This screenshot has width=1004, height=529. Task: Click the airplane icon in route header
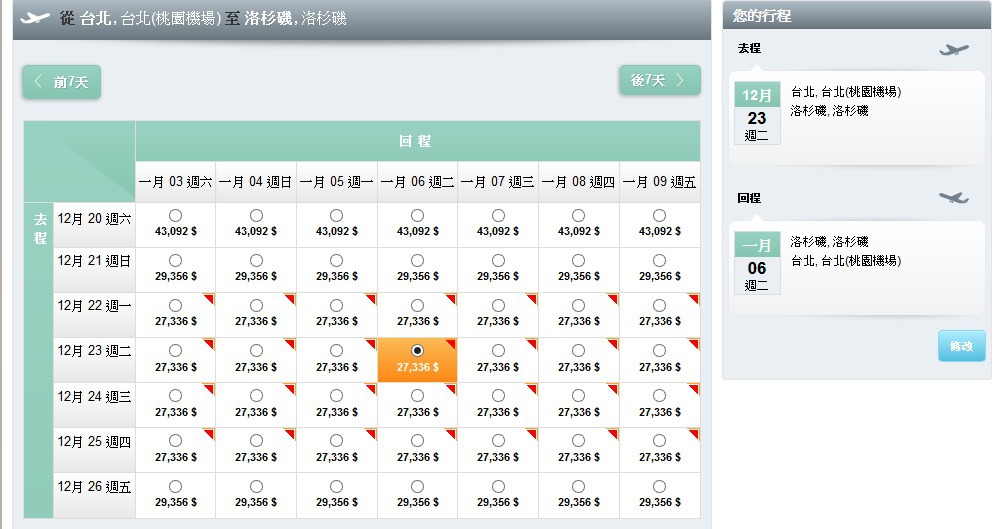pyautogui.click(x=35, y=18)
